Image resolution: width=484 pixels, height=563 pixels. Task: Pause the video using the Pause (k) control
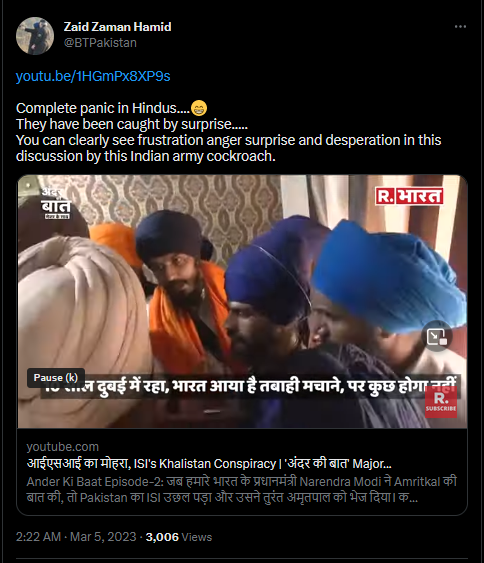click(56, 378)
